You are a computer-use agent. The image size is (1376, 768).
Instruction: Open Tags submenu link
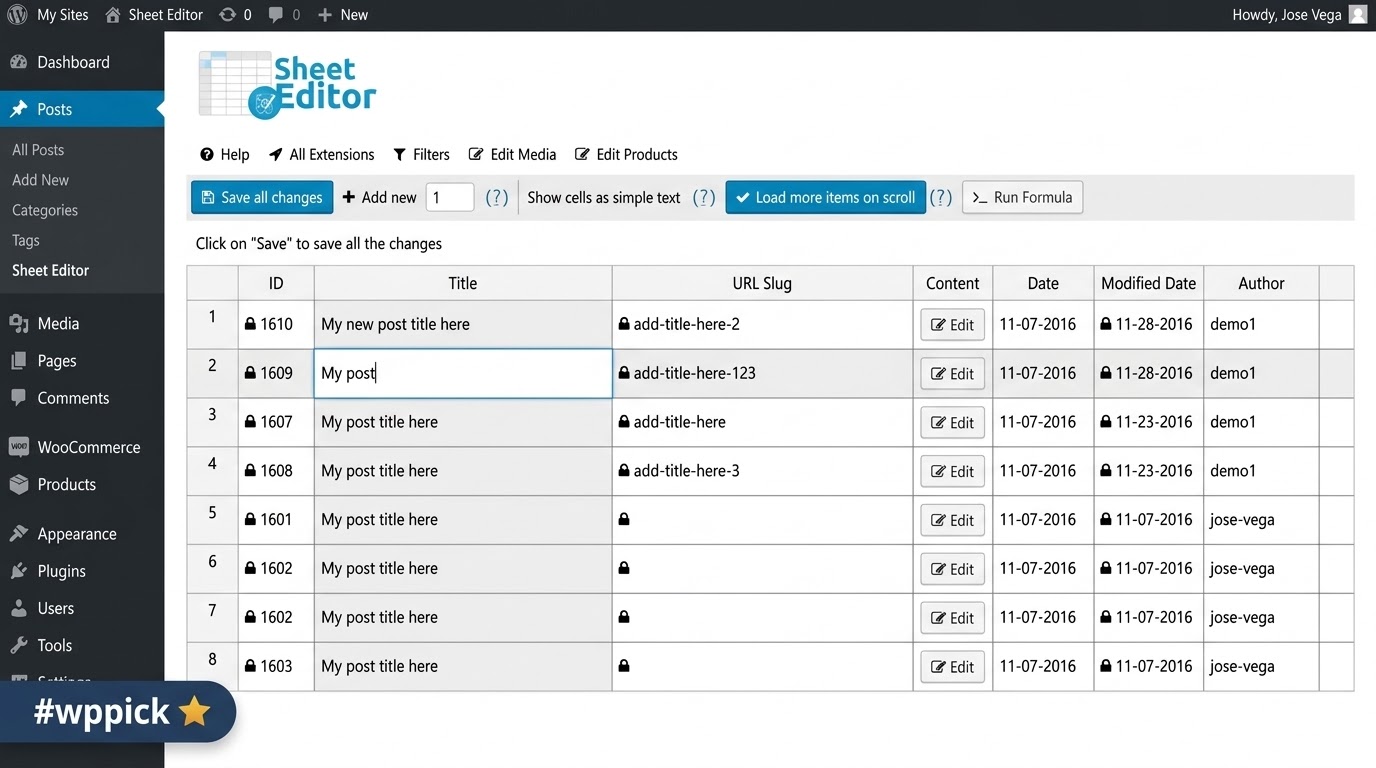pos(26,240)
